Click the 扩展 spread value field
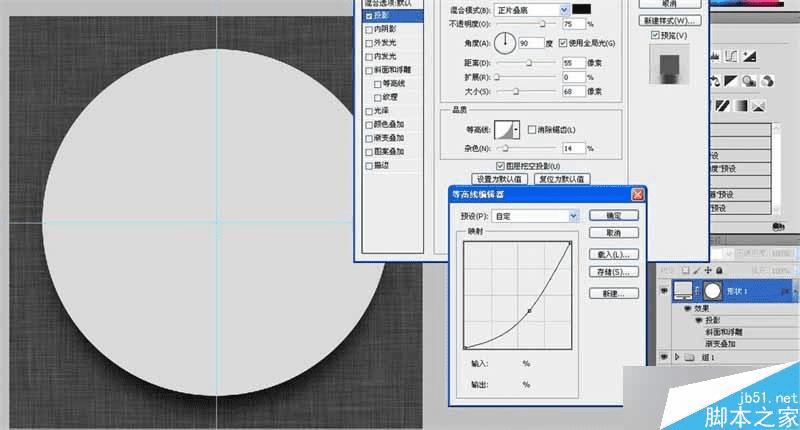This screenshot has width=800, height=430. [x=573, y=78]
